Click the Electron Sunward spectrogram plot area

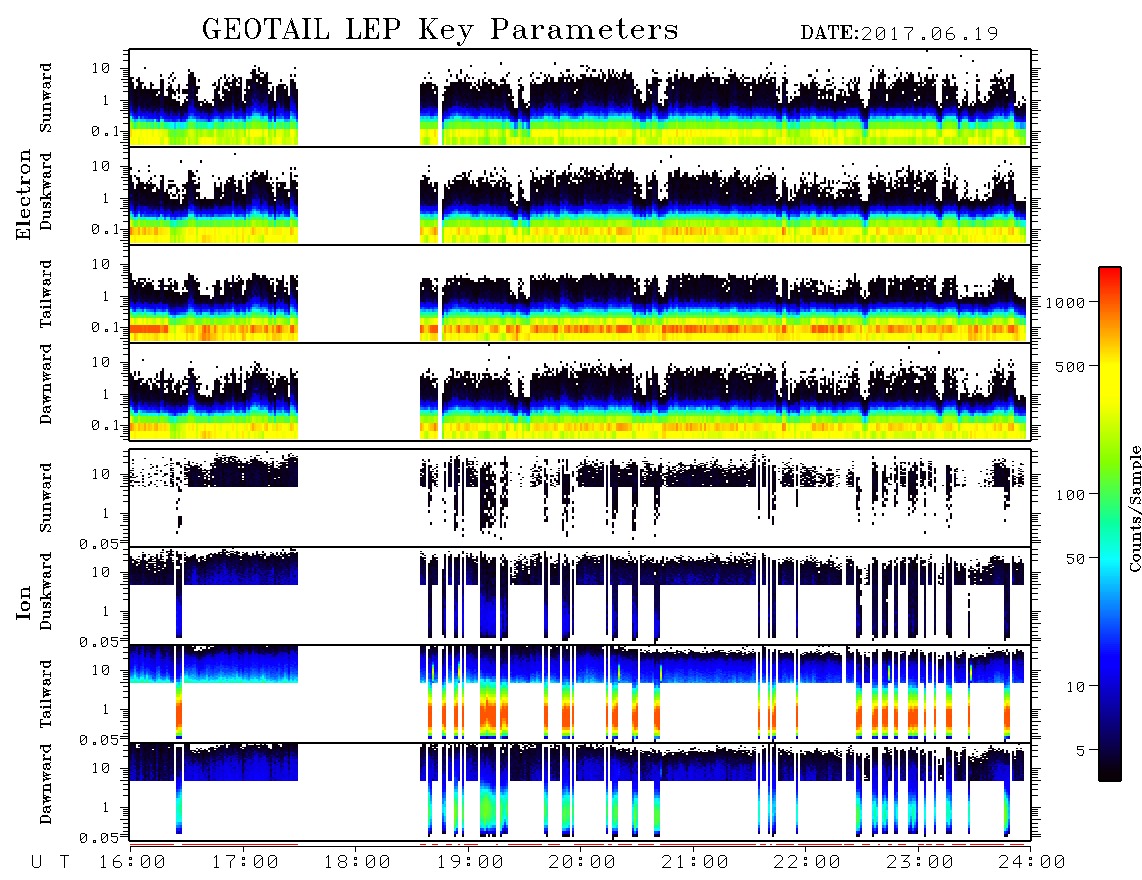point(580,98)
